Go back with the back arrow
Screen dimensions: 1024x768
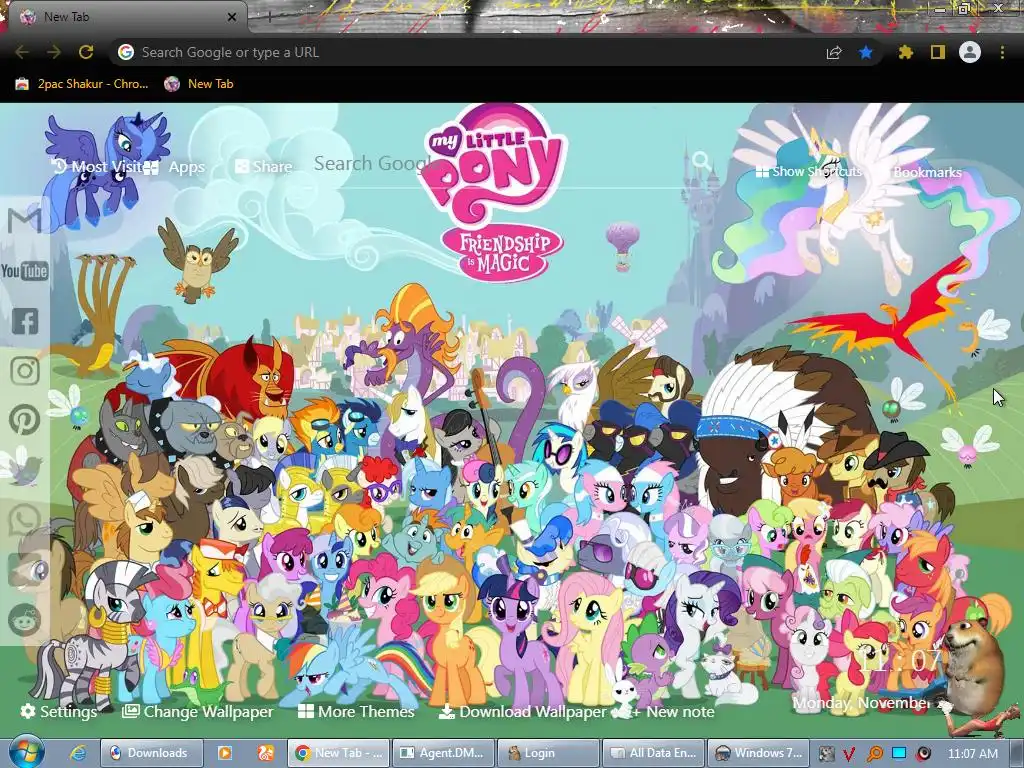(x=22, y=52)
